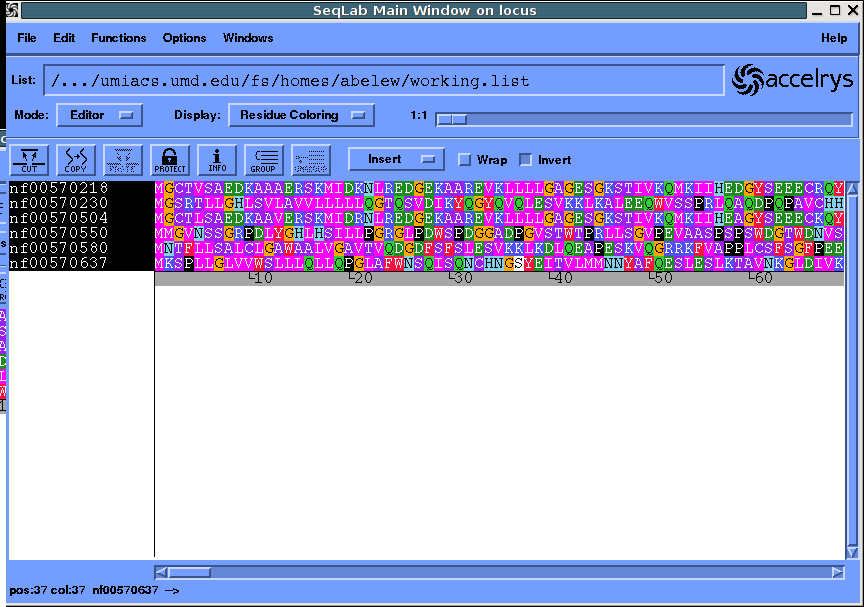The height and width of the screenshot is (607, 864).
Task: Click the ruler mark labeled 60
Action: [760, 278]
